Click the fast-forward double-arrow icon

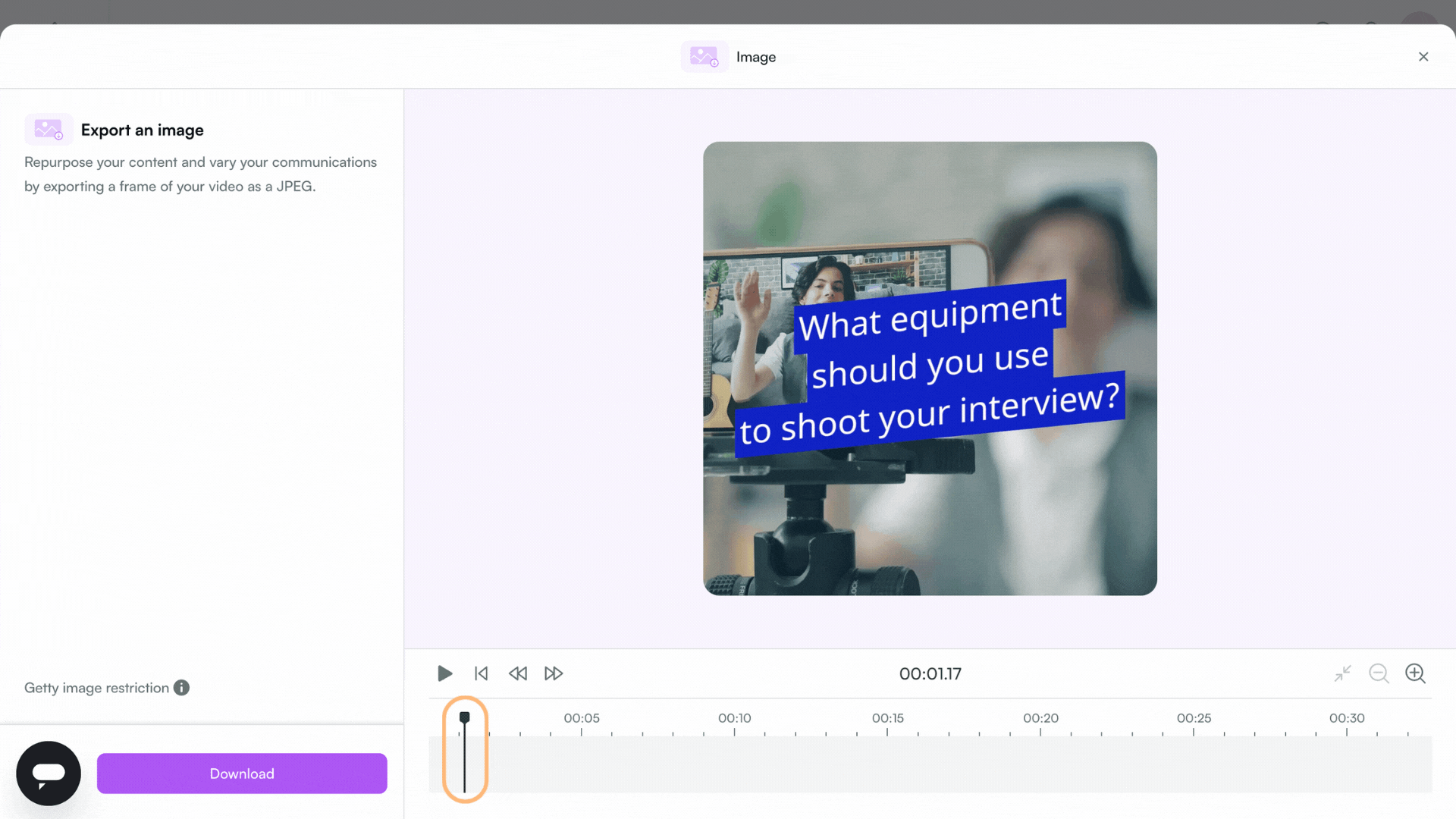tap(554, 673)
